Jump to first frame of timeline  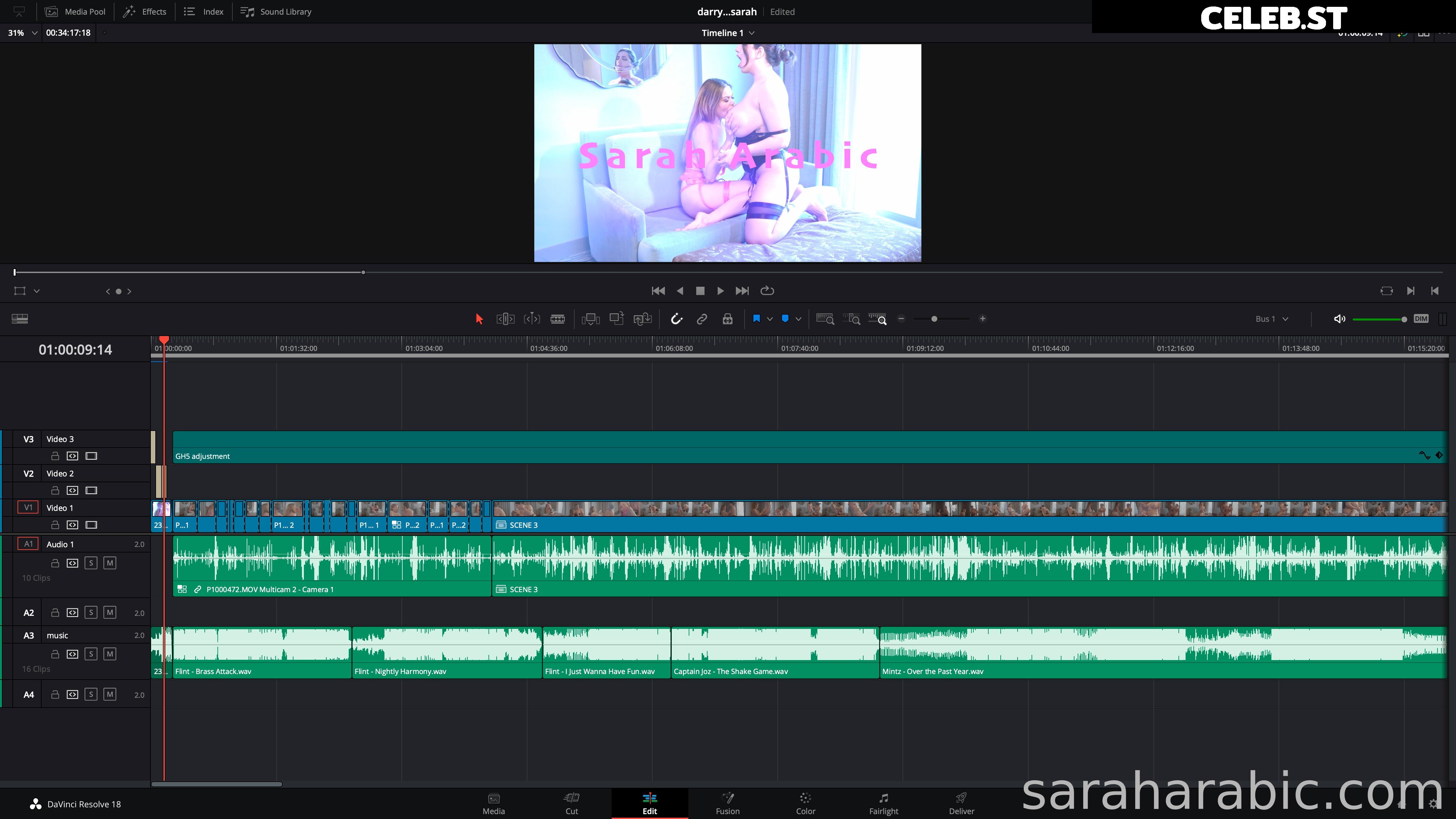(x=658, y=291)
